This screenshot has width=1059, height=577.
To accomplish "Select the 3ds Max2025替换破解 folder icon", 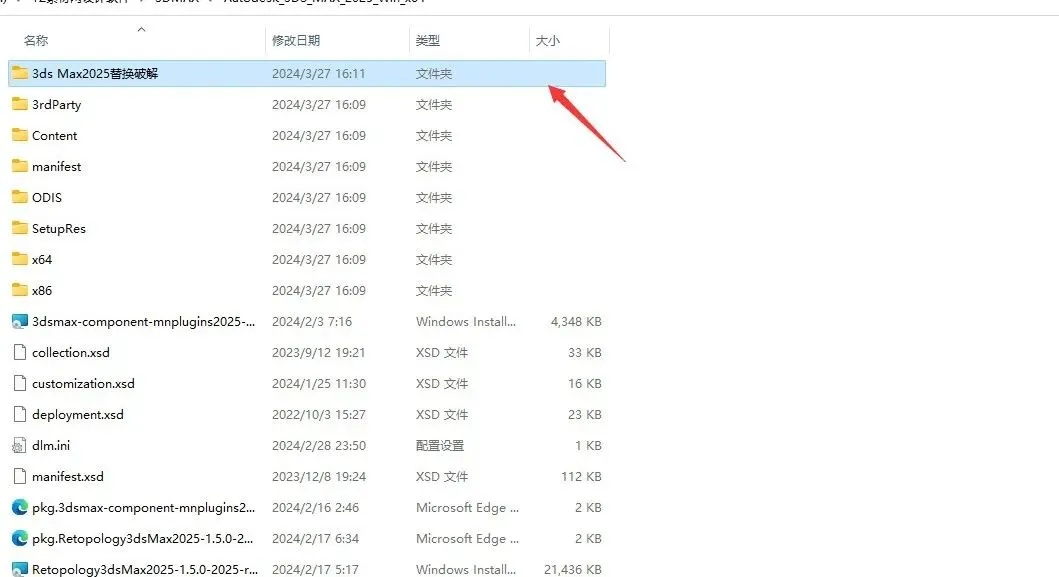I will 20,73.
